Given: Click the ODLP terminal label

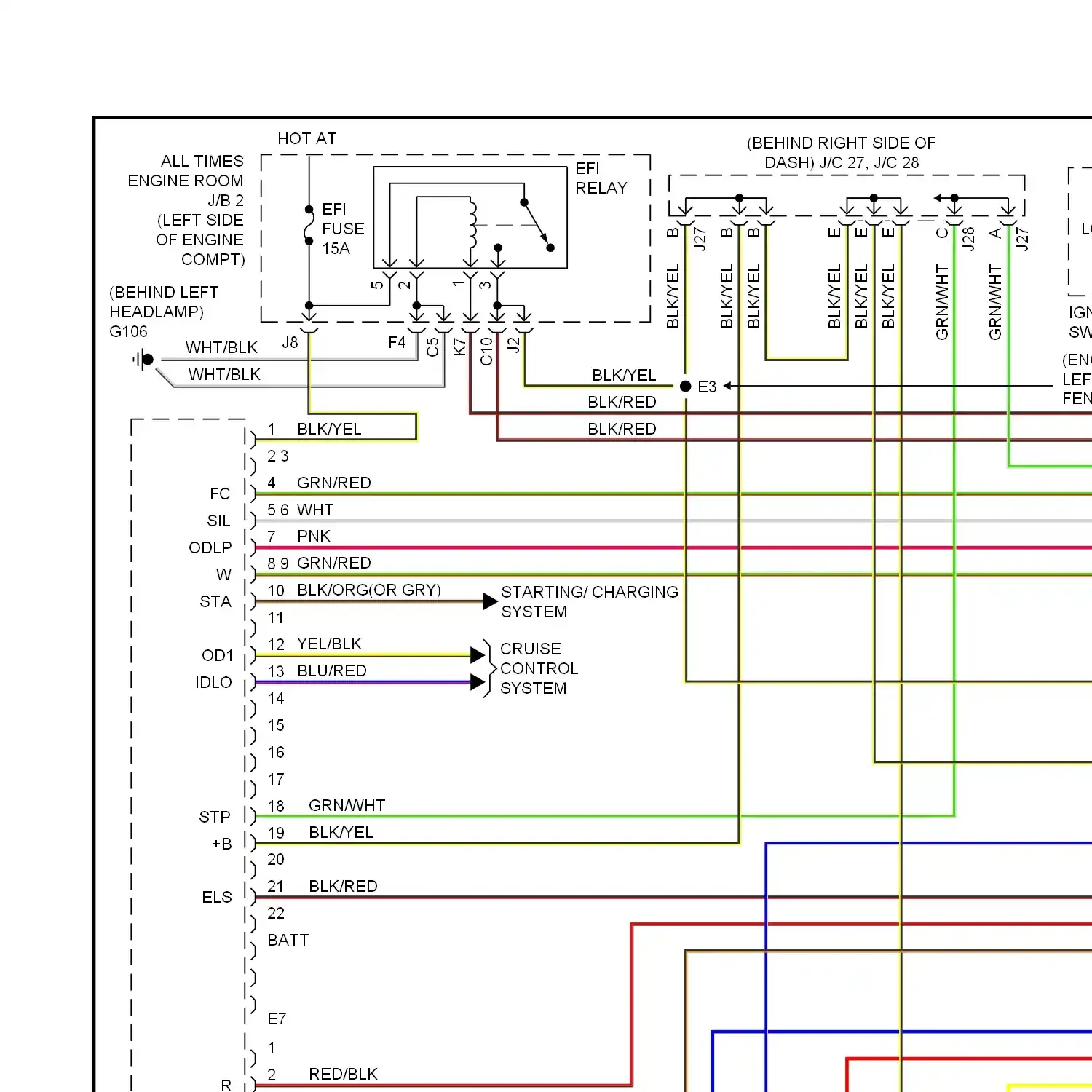Looking at the screenshot, I should [x=210, y=547].
